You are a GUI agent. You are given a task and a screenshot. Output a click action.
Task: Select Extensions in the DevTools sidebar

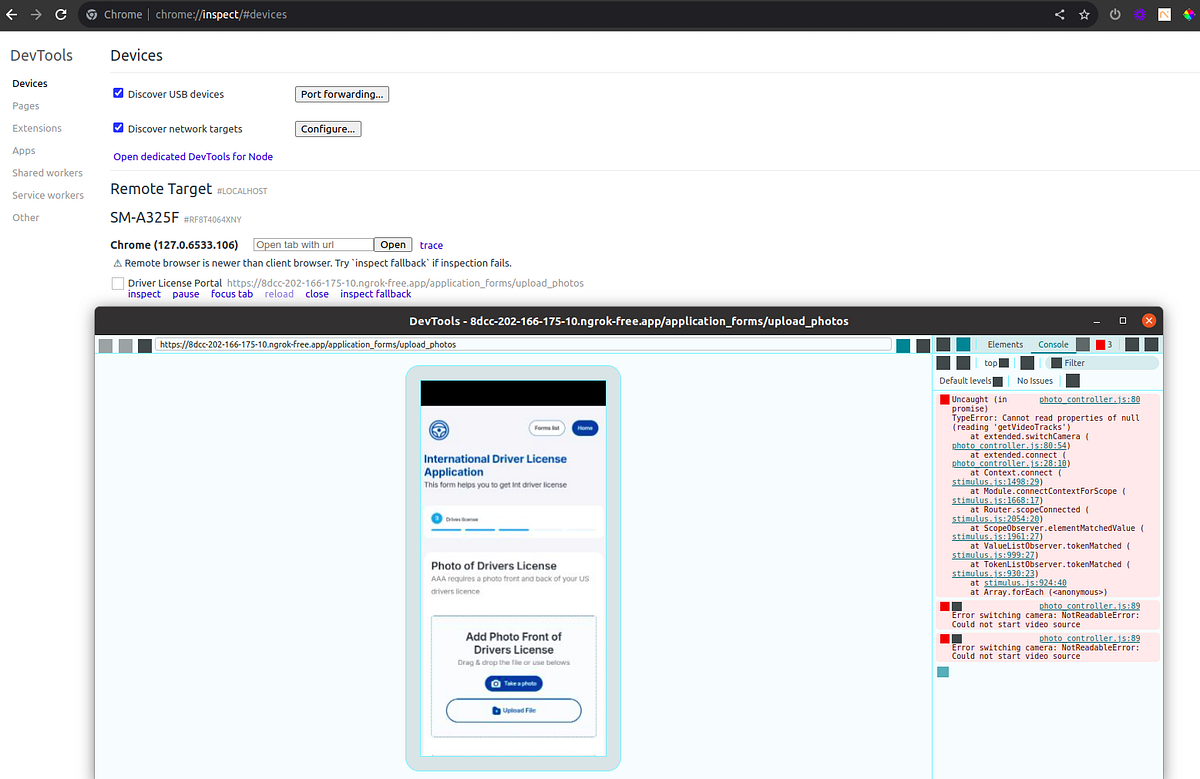[36, 128]
